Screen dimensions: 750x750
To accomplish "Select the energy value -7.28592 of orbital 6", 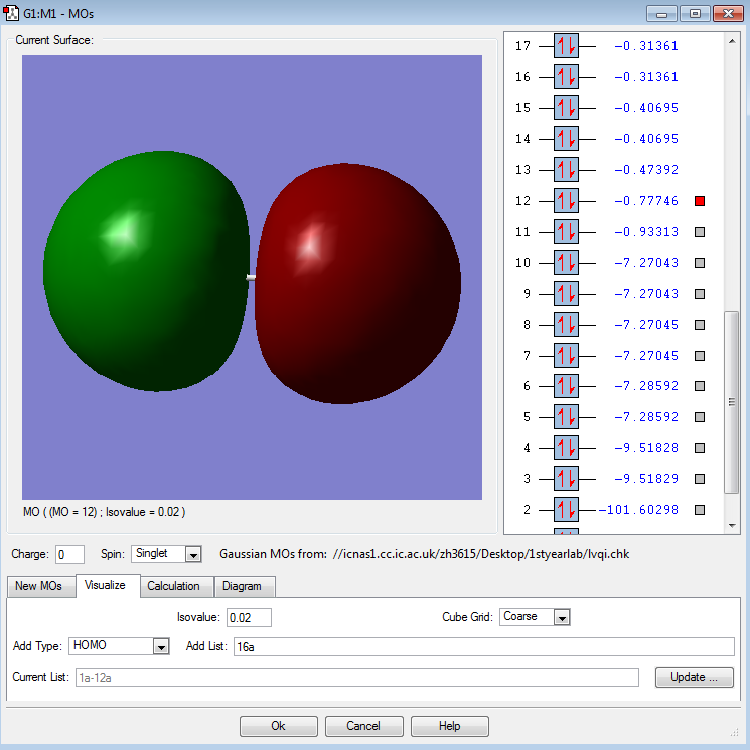I will (x=646, y=386).
